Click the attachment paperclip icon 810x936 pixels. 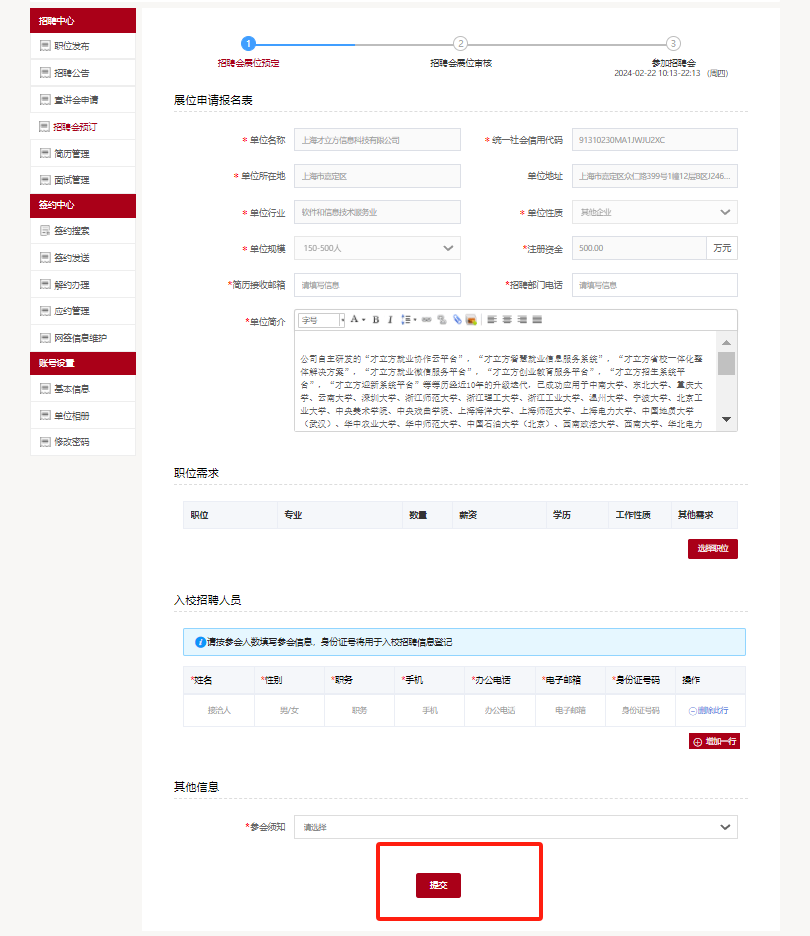pos(456,320)
